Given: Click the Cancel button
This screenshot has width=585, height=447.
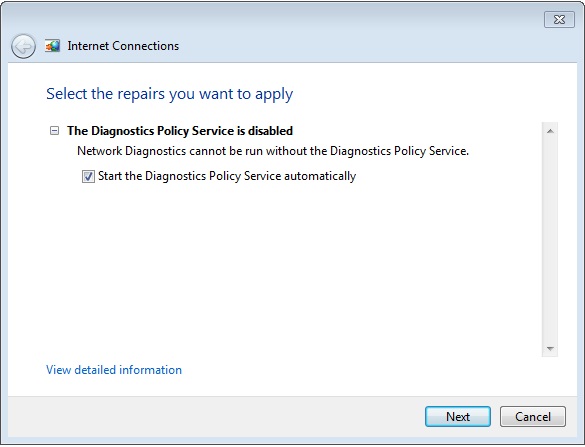Looking at the screenshot, I should coord(533,416).
